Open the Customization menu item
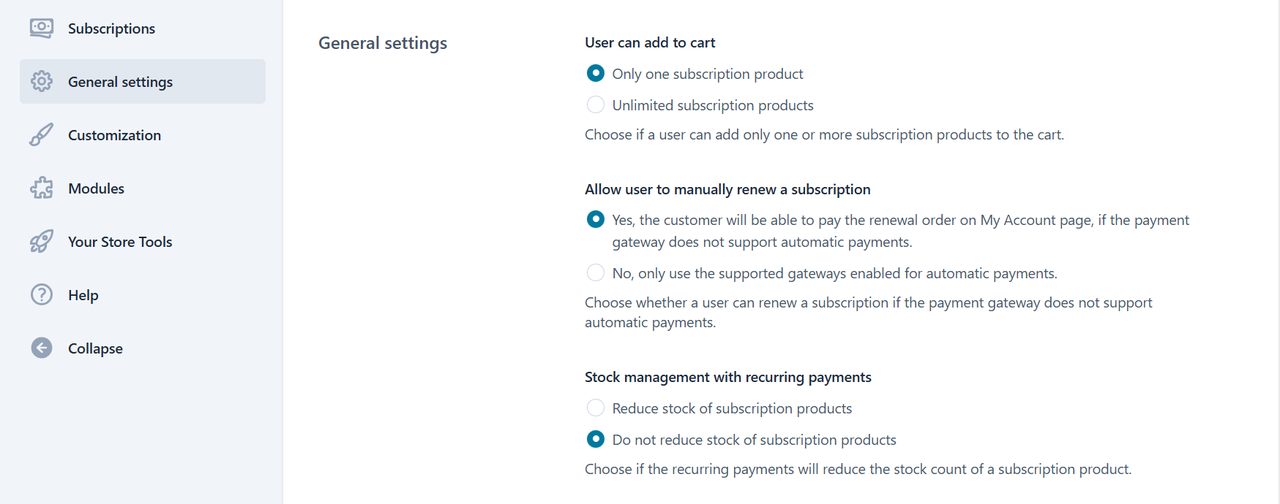Screen dimensions: 1280x504 (x=114, y=135)
